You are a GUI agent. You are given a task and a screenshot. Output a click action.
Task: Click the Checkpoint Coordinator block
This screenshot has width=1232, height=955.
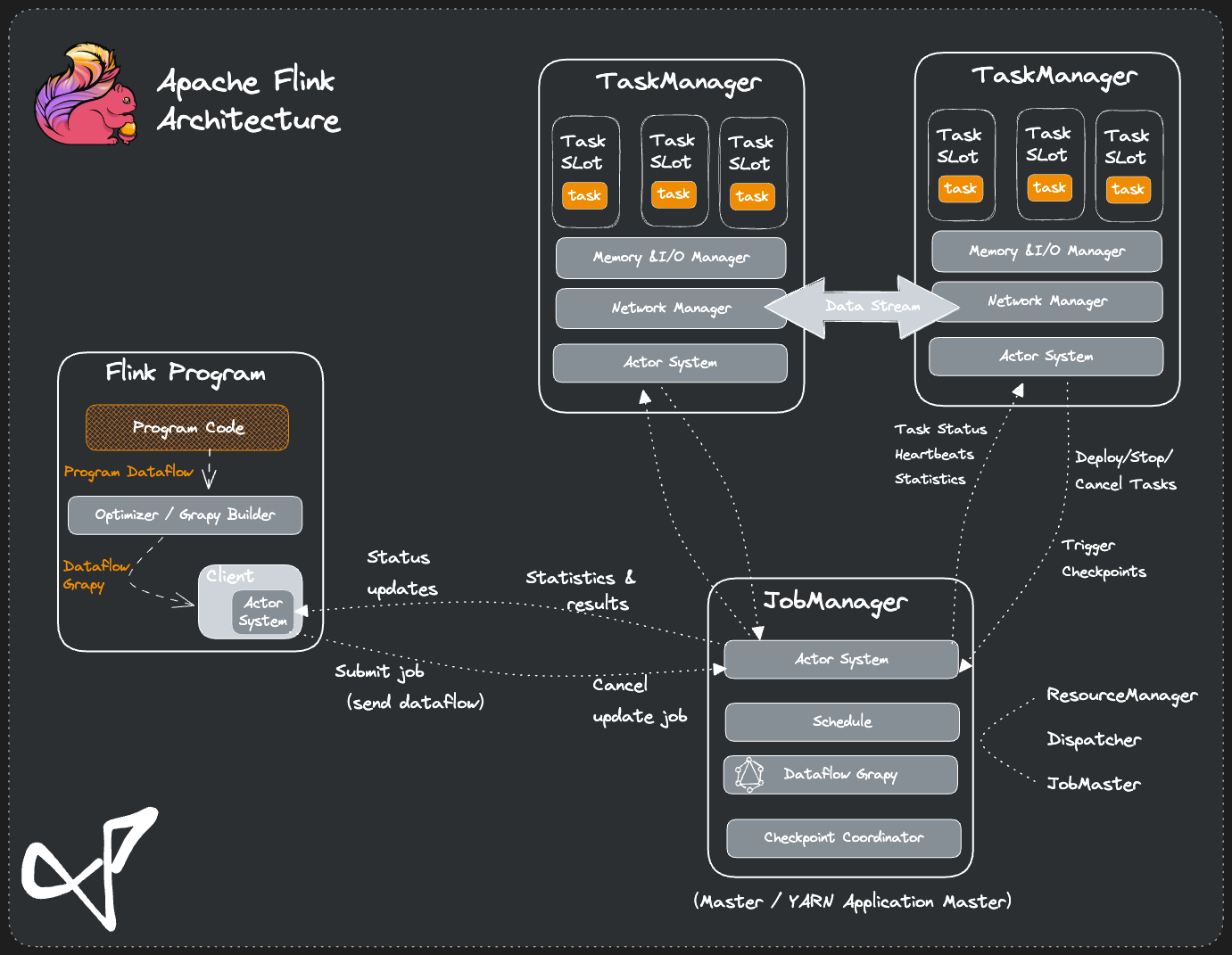tap(843, 838)
